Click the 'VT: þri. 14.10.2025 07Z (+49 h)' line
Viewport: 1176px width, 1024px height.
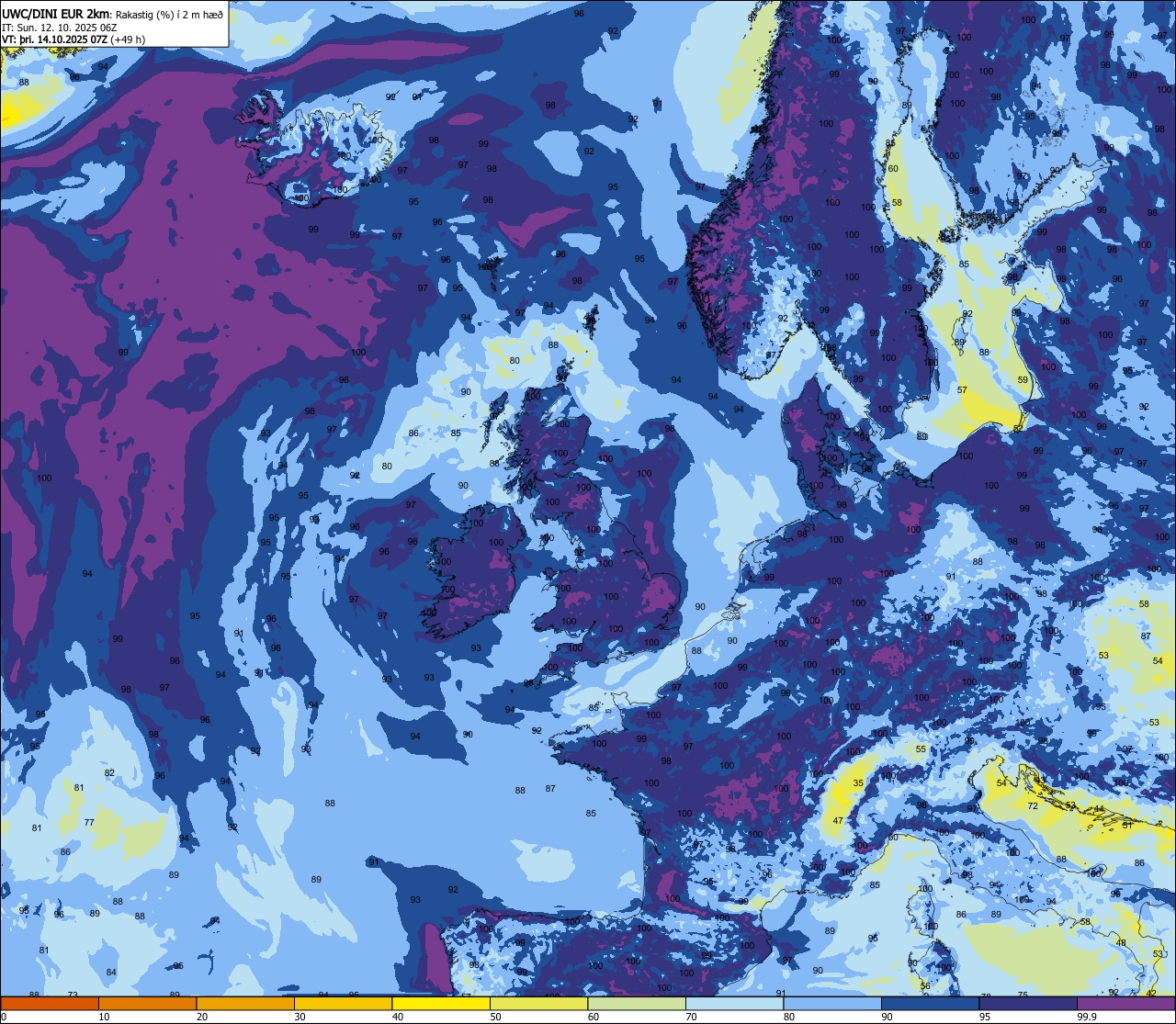73,39
